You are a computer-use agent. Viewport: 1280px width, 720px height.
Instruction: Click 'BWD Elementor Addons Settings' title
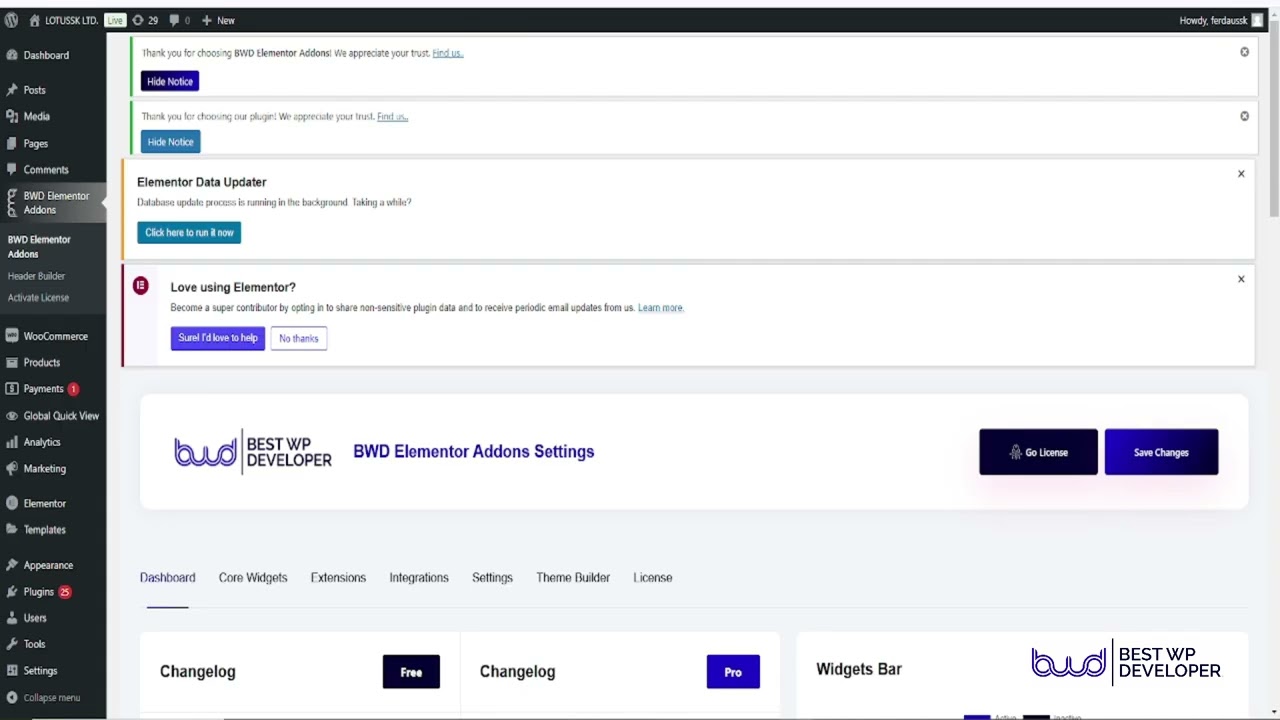point(474,451)
